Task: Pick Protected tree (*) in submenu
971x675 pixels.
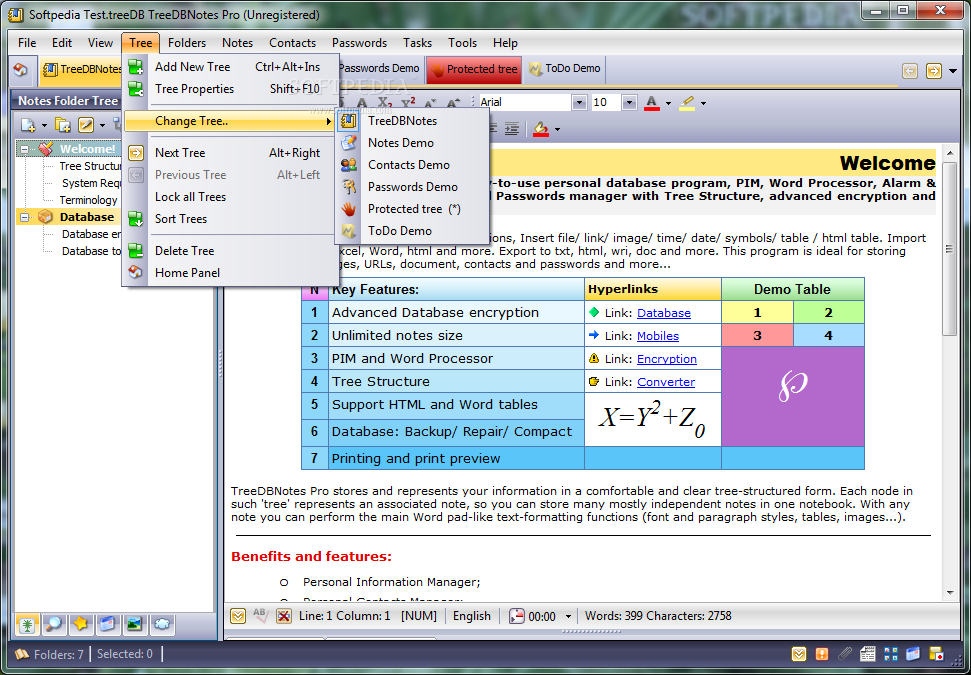Action: [412, 209]
